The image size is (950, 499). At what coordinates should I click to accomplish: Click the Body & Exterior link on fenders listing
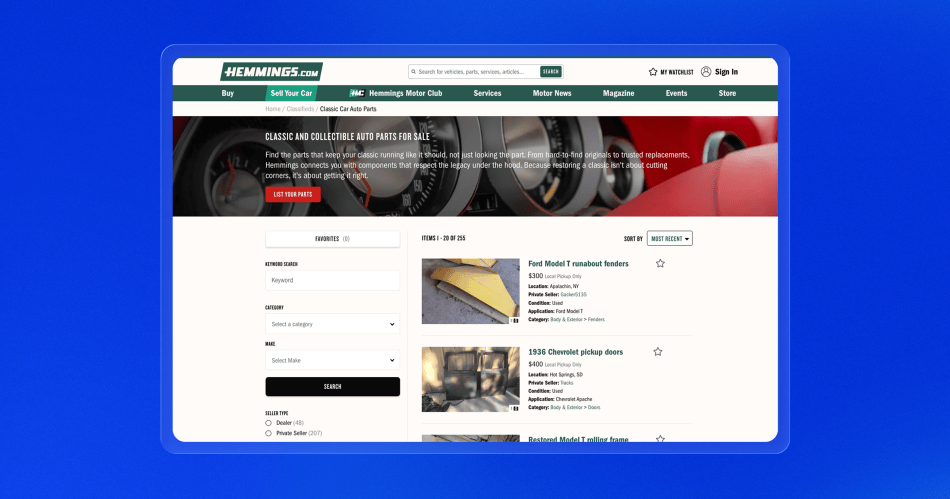(566, 319)
